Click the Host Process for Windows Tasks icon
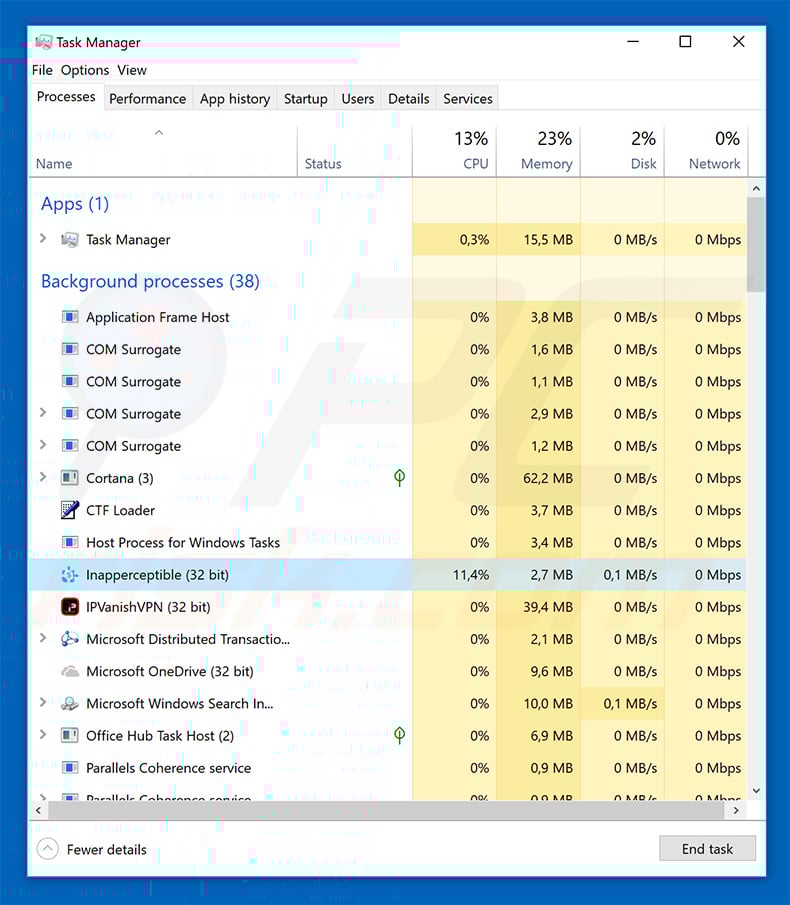The image size is (790, 905). pyautogui.click(x=70, y=543)
